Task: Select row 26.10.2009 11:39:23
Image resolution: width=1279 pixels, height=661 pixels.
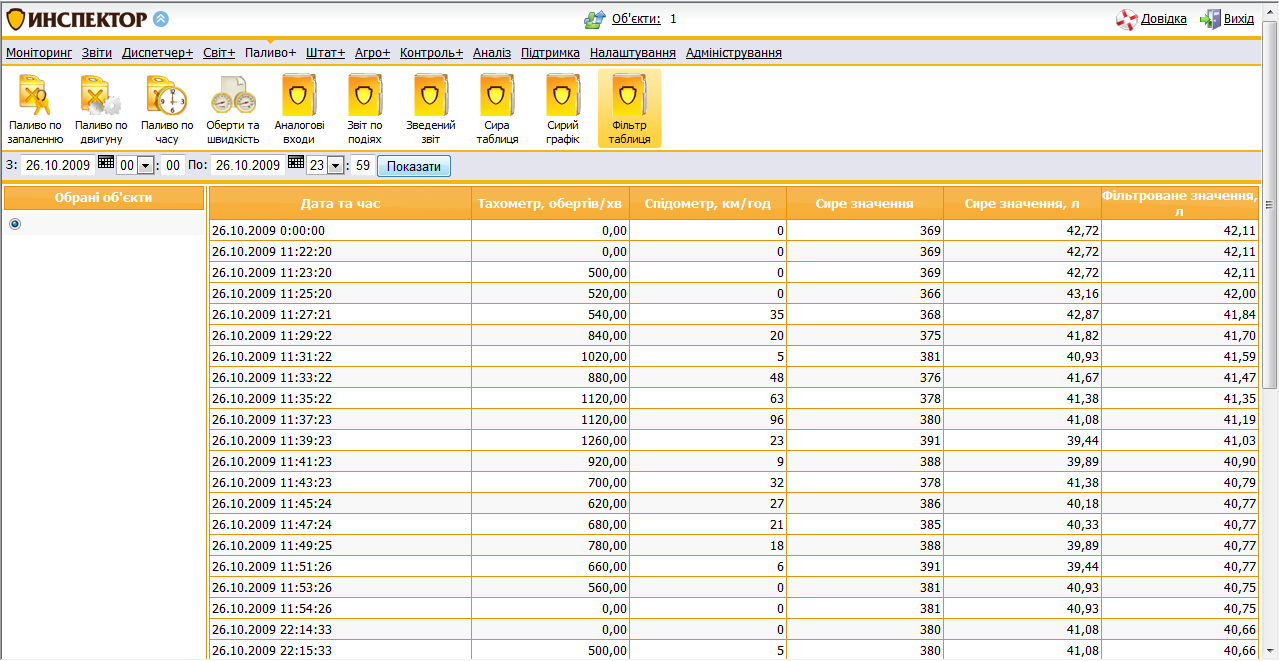Action: [x=734, y=440]
